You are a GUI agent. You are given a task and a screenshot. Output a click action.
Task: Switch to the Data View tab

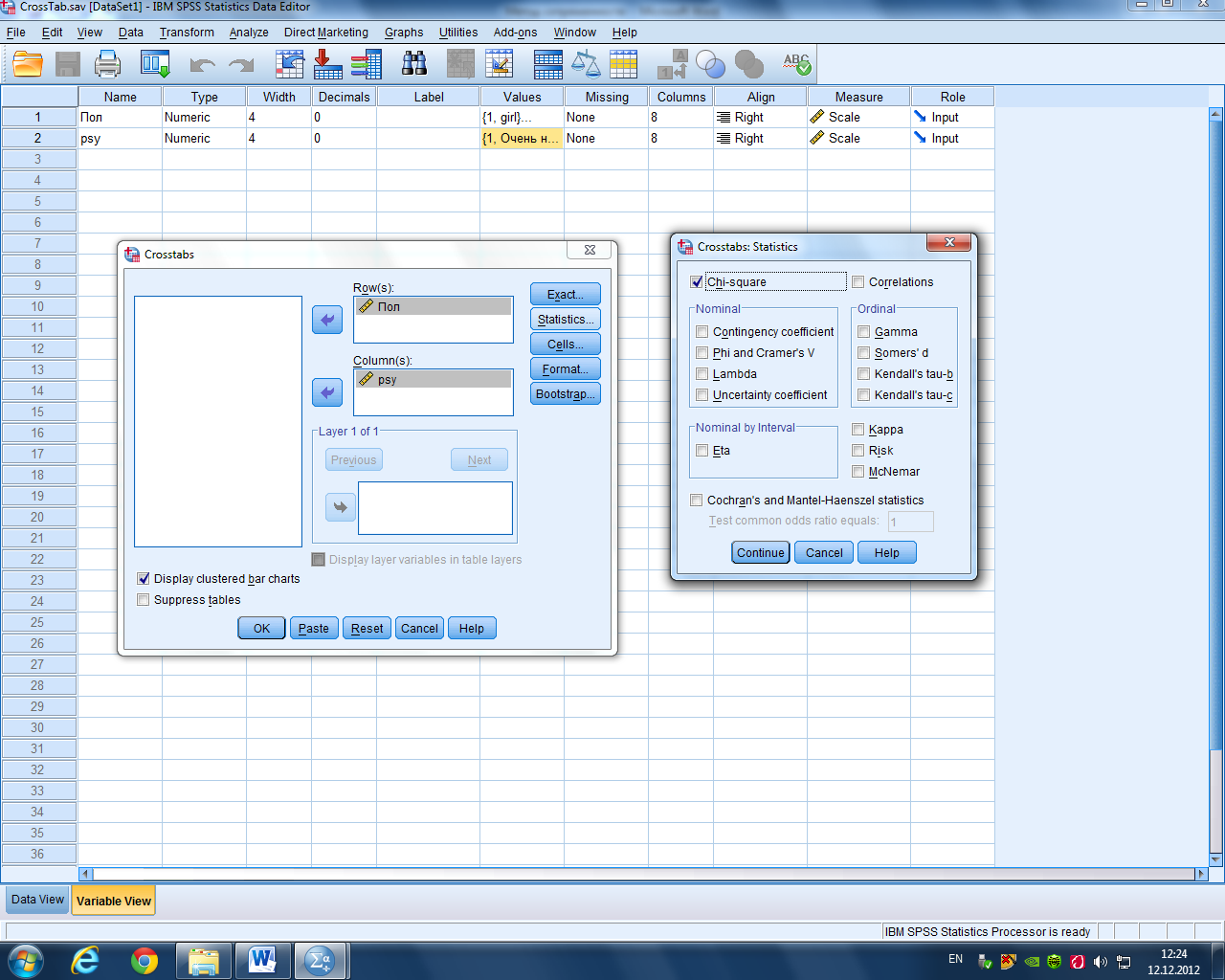click(x=37, y=900)
